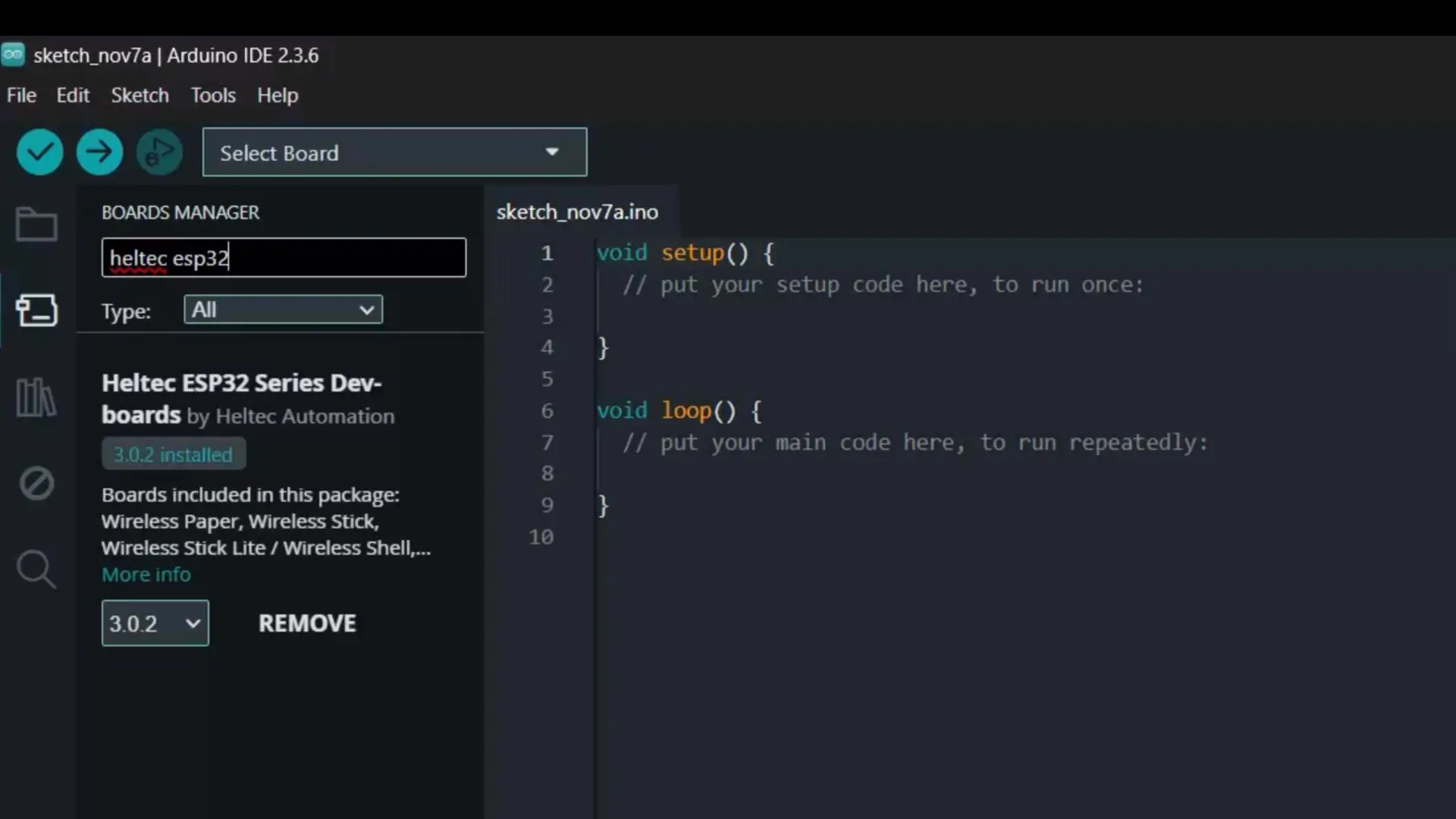Open the Tools menu
The height and width of the screenshot is (819, 1456).
coord(213,96)
